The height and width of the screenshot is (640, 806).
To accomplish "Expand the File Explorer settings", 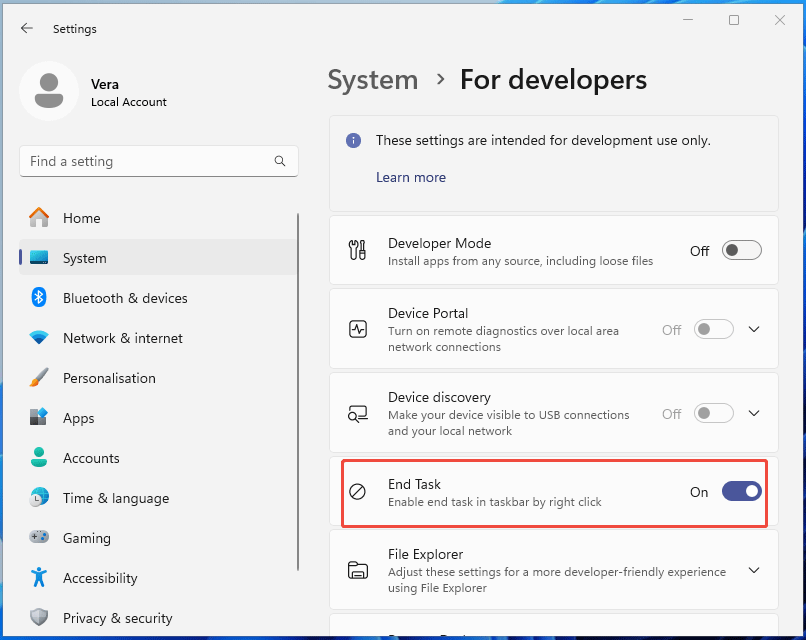I will [754, 570].
